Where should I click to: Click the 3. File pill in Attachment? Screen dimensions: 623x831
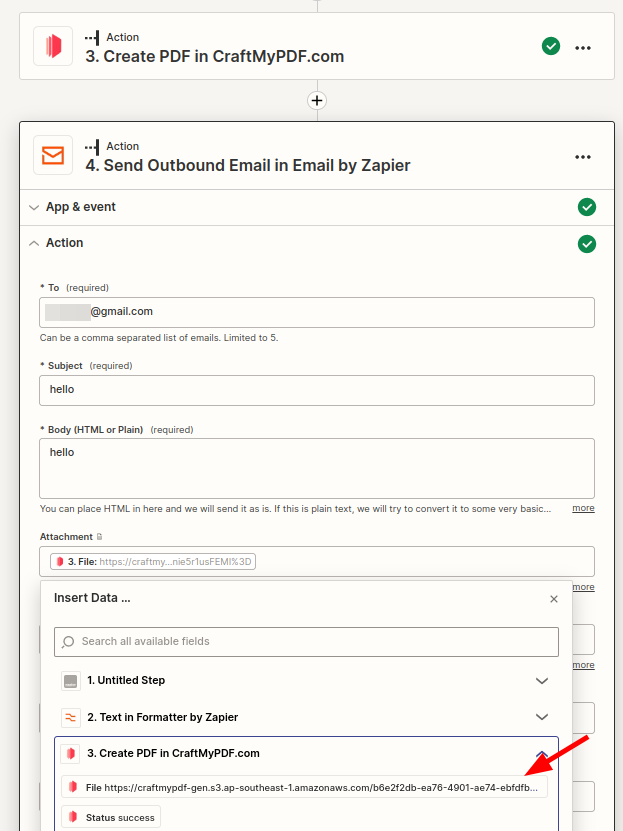click(153, 562)
